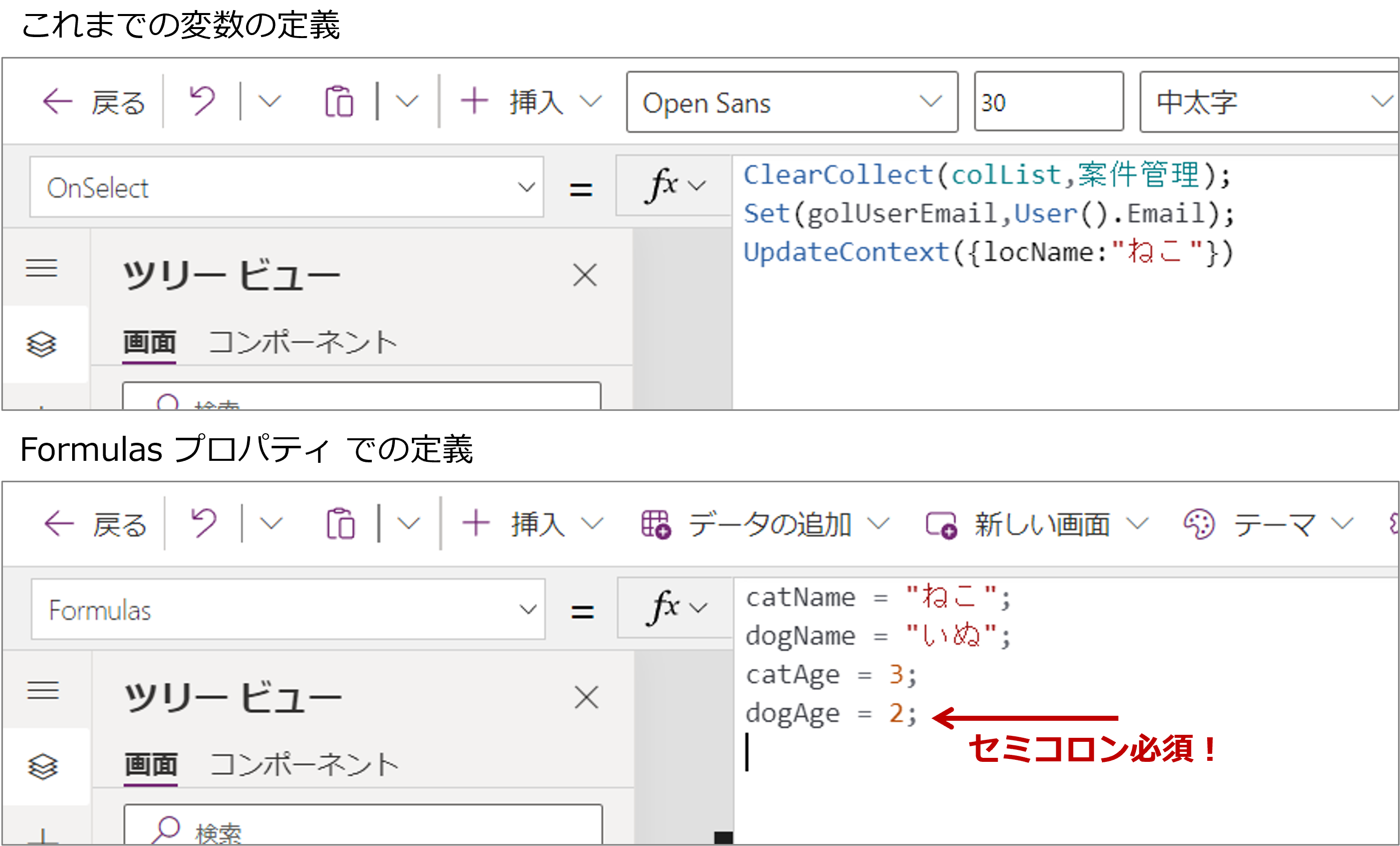Expand undo dropdown chevron in bottom toolbar
The height and width of the screenshot is (846, 1400).
(x=271, y=523)
